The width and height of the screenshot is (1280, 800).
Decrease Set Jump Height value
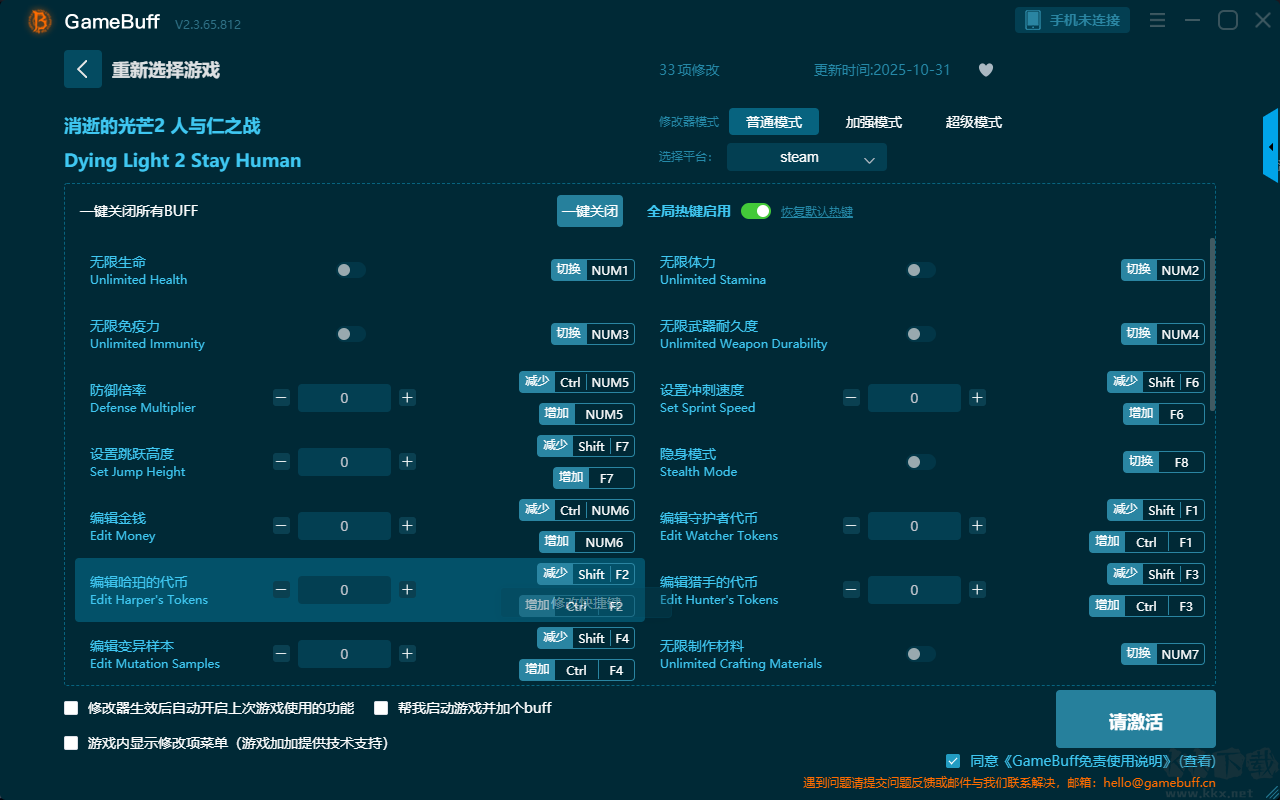[281, 462]
